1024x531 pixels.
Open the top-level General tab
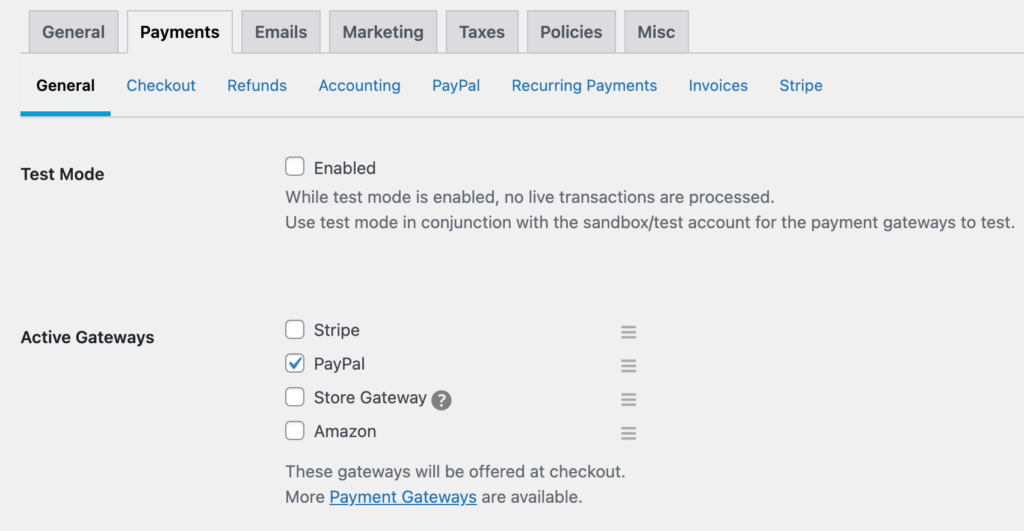click(x=73, y=32)
